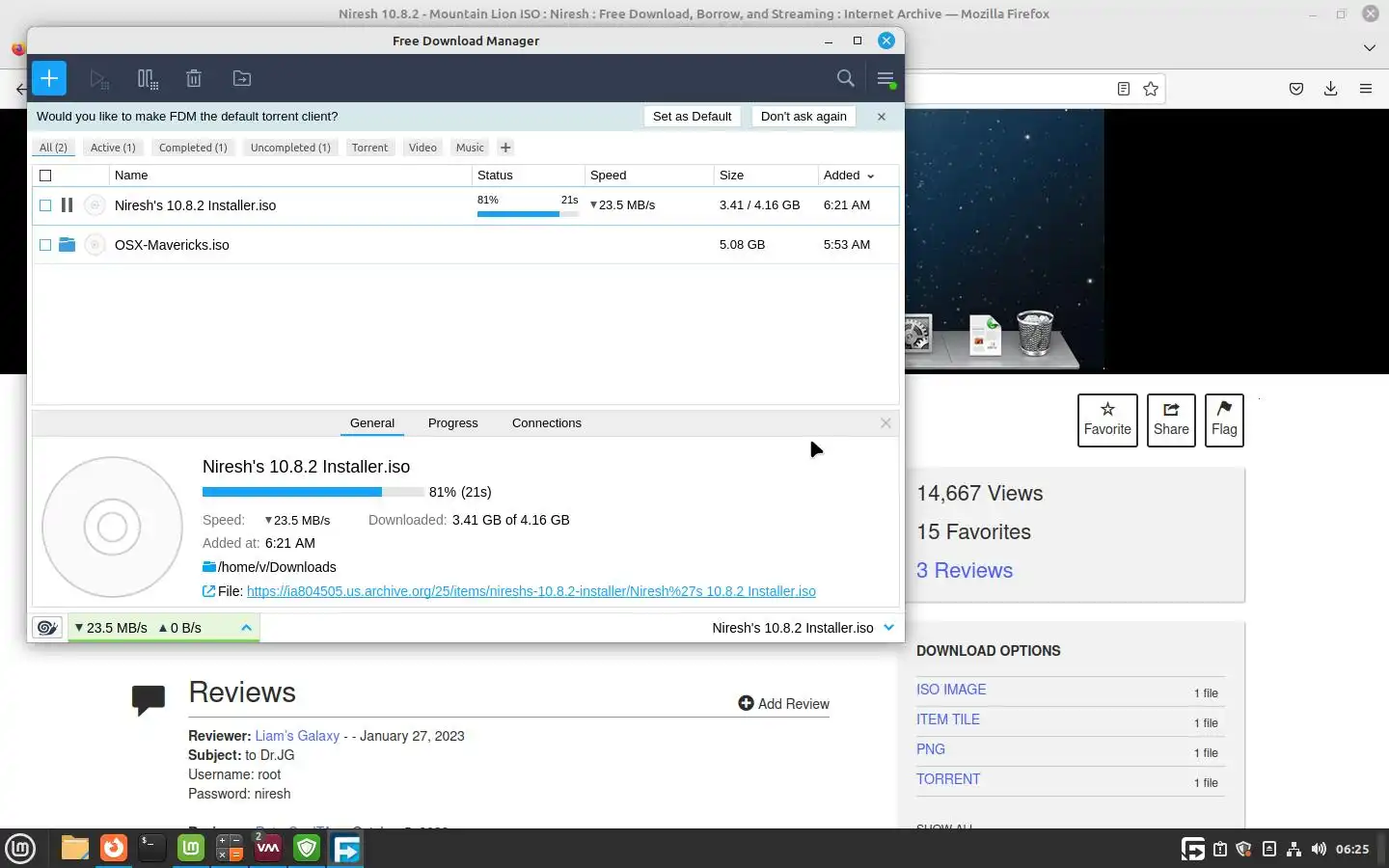Pause the Niresh's 10.8.2 Installer.iso download
The image size is (1389, 868).
pos(67,204)
